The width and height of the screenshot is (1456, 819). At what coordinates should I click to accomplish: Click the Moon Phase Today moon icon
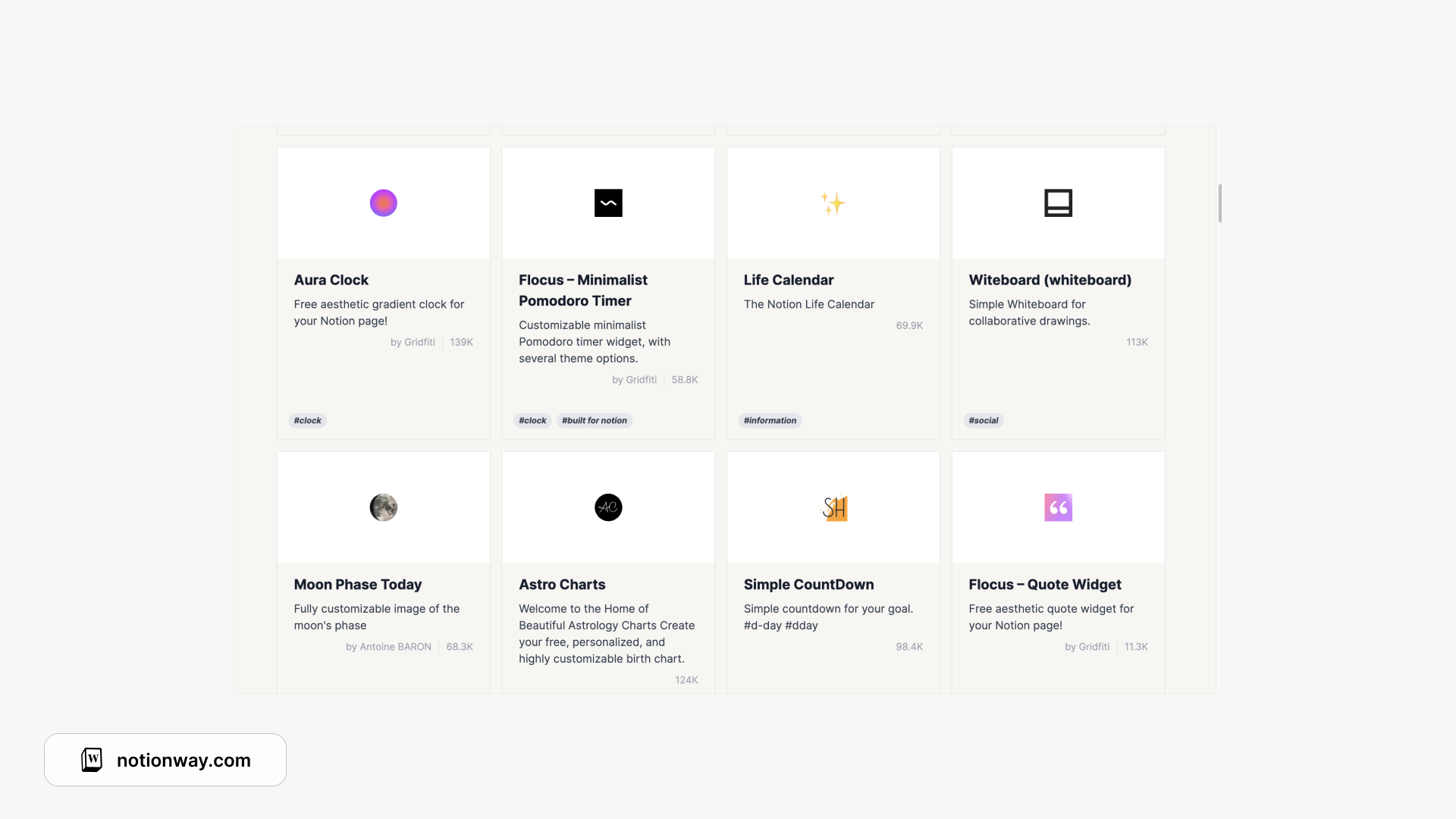[383, 507]
